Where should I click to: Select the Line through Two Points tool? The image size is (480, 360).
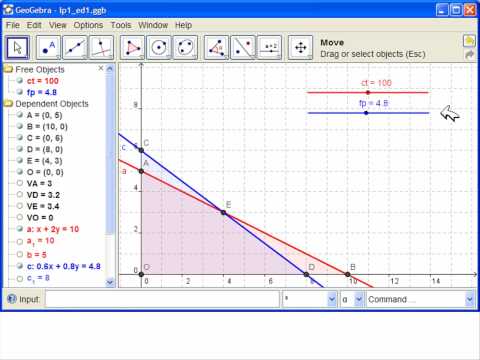tap(75, 48)
